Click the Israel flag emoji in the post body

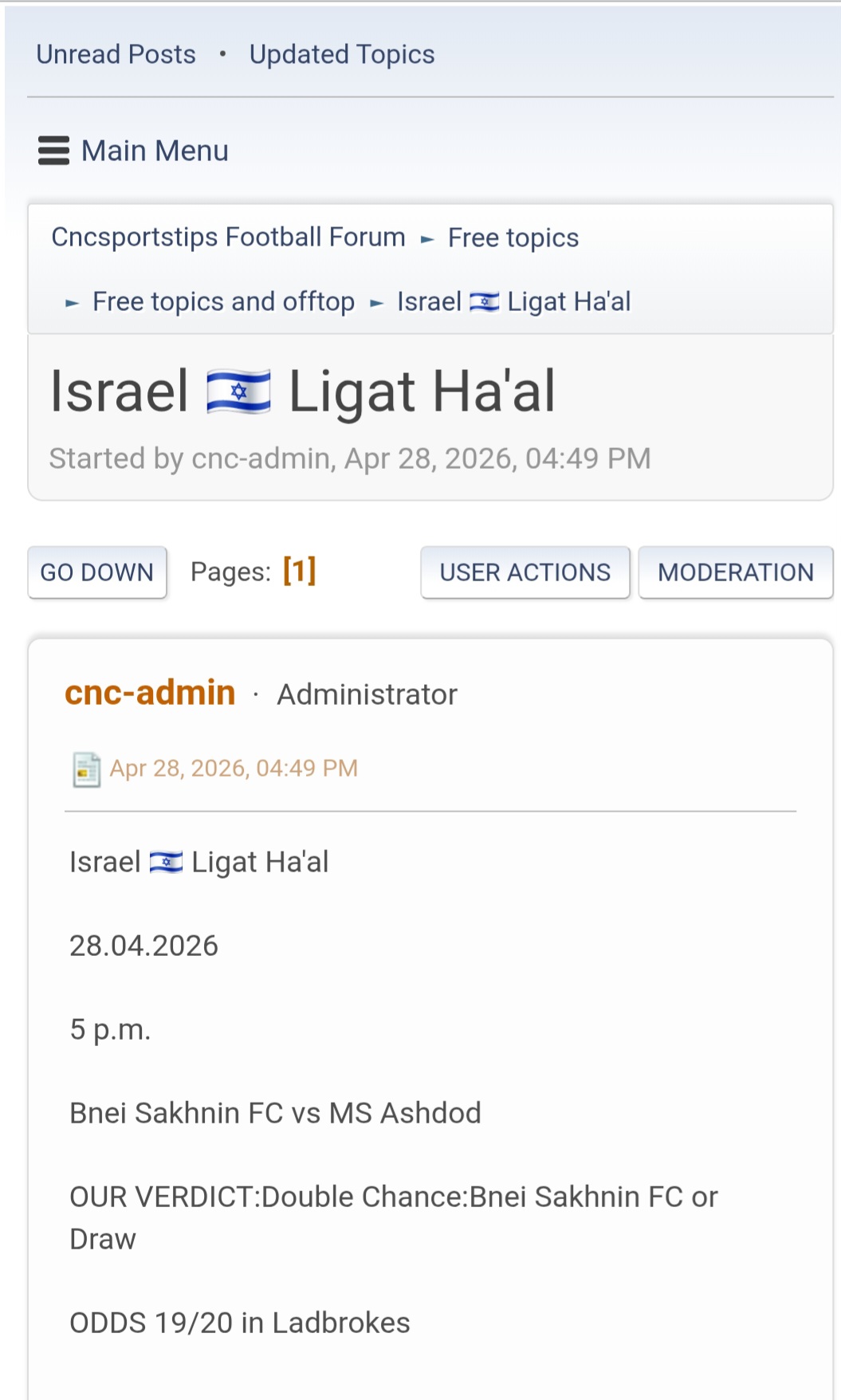(166, 862)
